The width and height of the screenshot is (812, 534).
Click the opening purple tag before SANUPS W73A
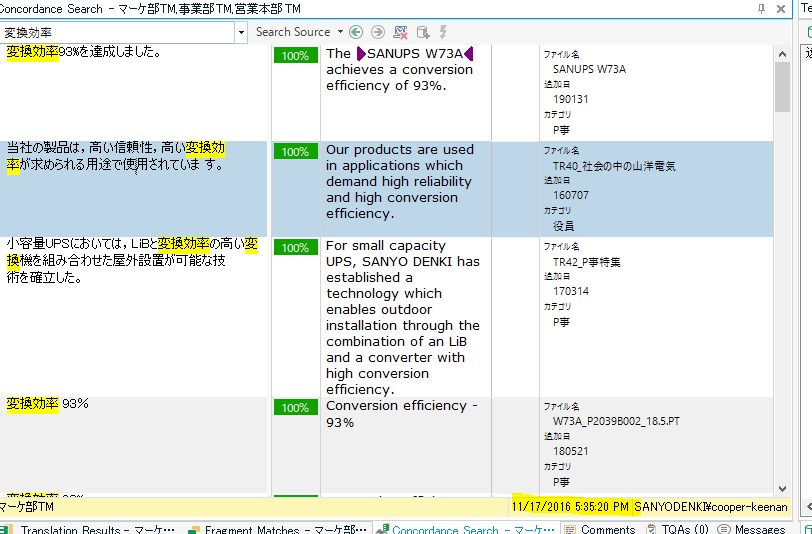361,53
